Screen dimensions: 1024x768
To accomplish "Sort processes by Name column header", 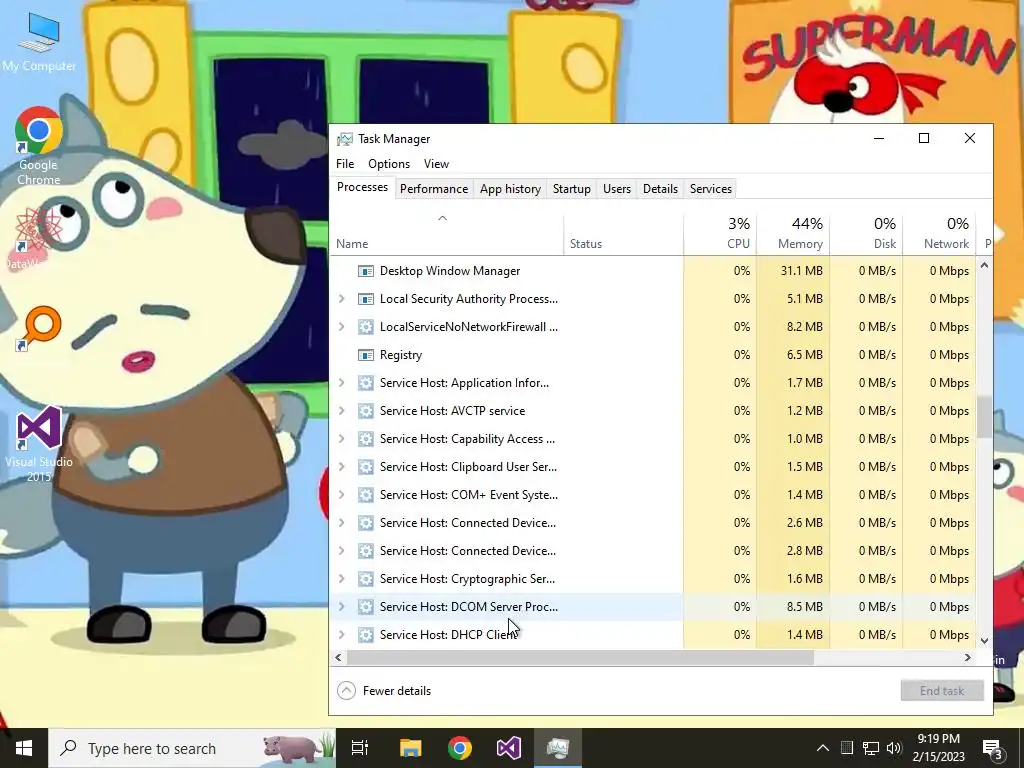I will [x=447, y=233].
